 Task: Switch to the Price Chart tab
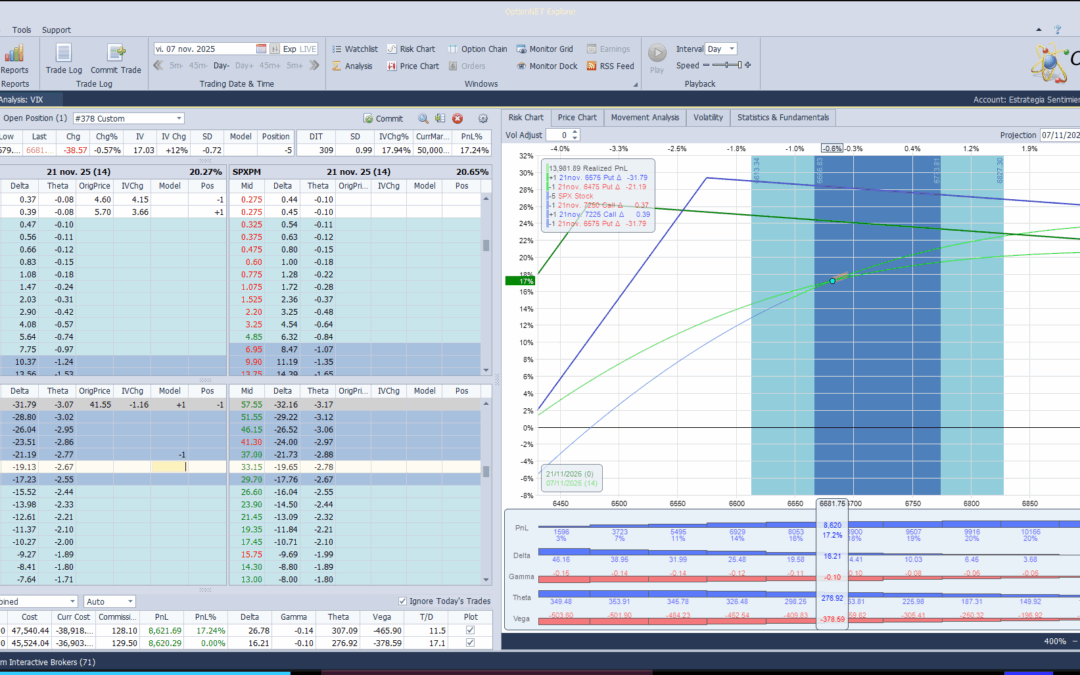(x=577, y=118)
